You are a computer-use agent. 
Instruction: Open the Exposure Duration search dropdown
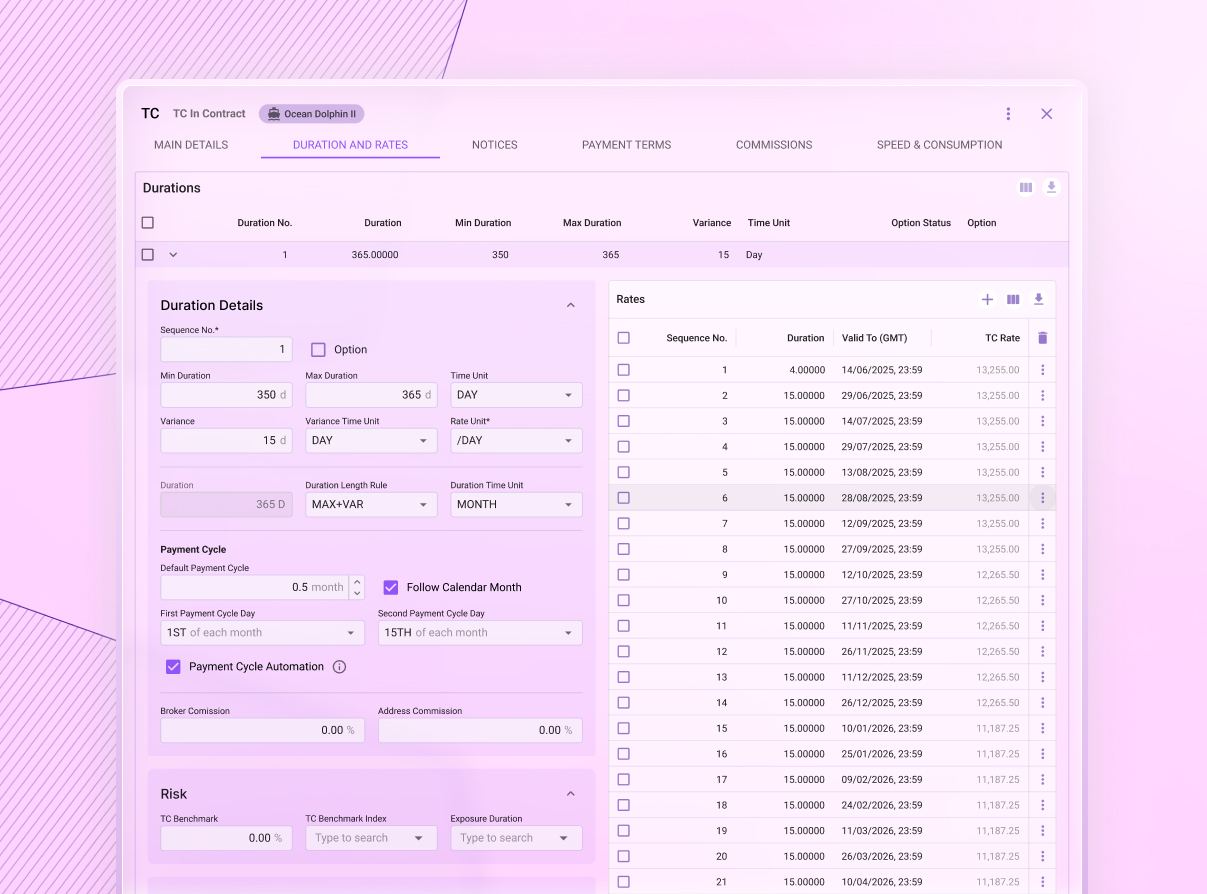click(x=516, y=838)
